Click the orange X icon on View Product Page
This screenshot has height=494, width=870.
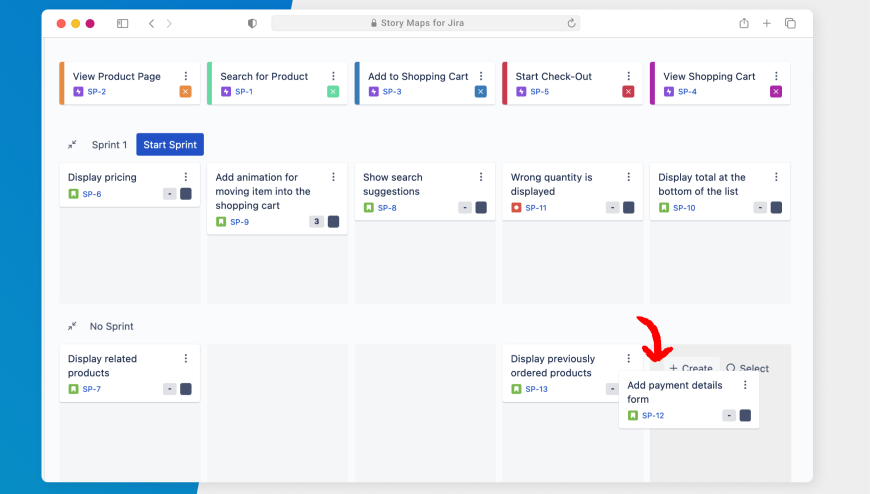click(x=185, y=92)
